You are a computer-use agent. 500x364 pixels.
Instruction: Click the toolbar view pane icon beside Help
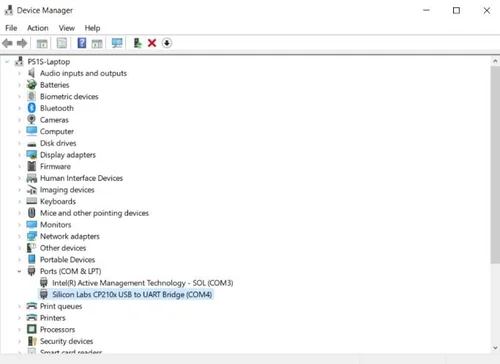[x=97, y=43]
